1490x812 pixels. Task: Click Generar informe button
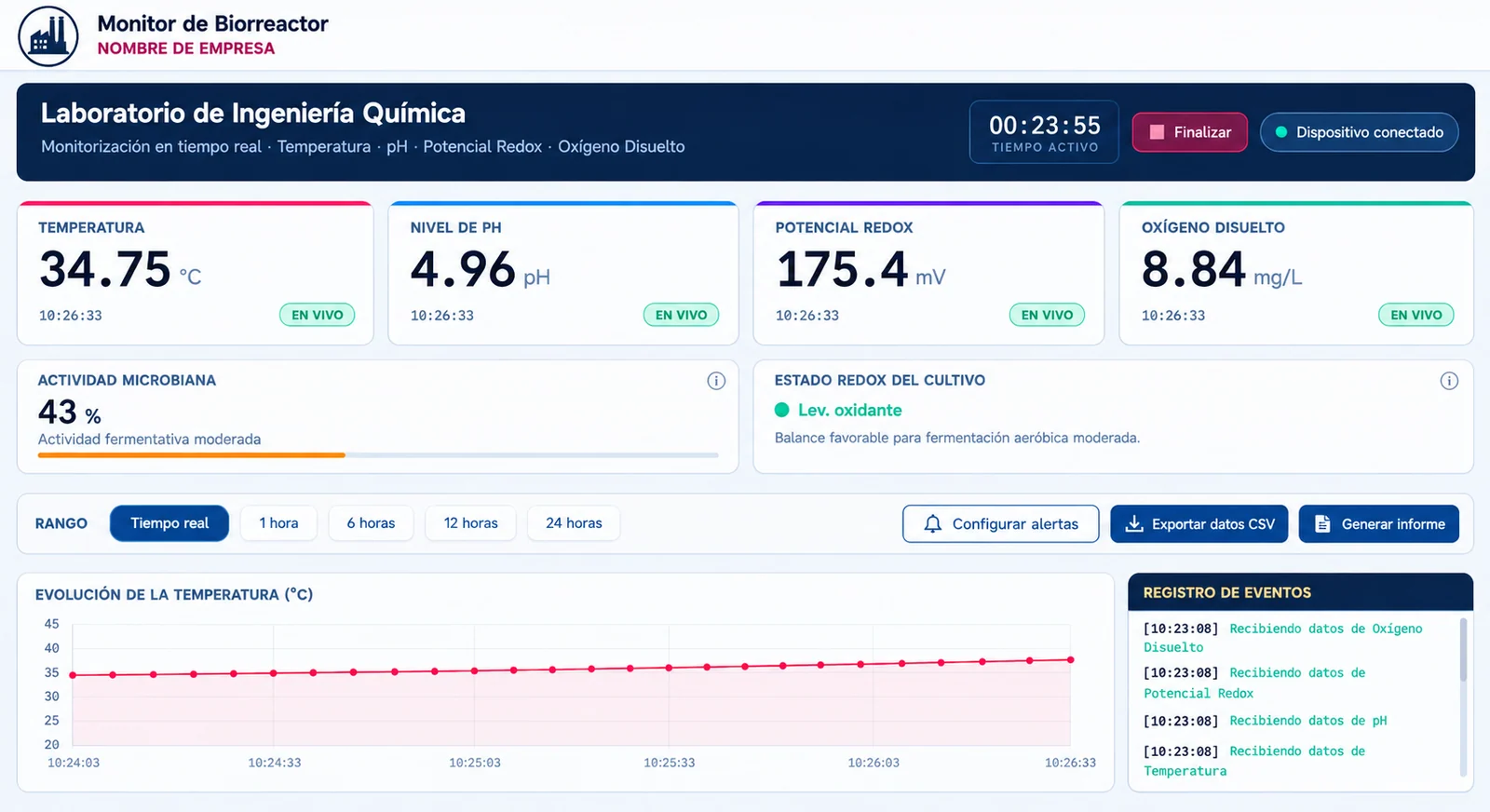click(x=1379, y=524)
